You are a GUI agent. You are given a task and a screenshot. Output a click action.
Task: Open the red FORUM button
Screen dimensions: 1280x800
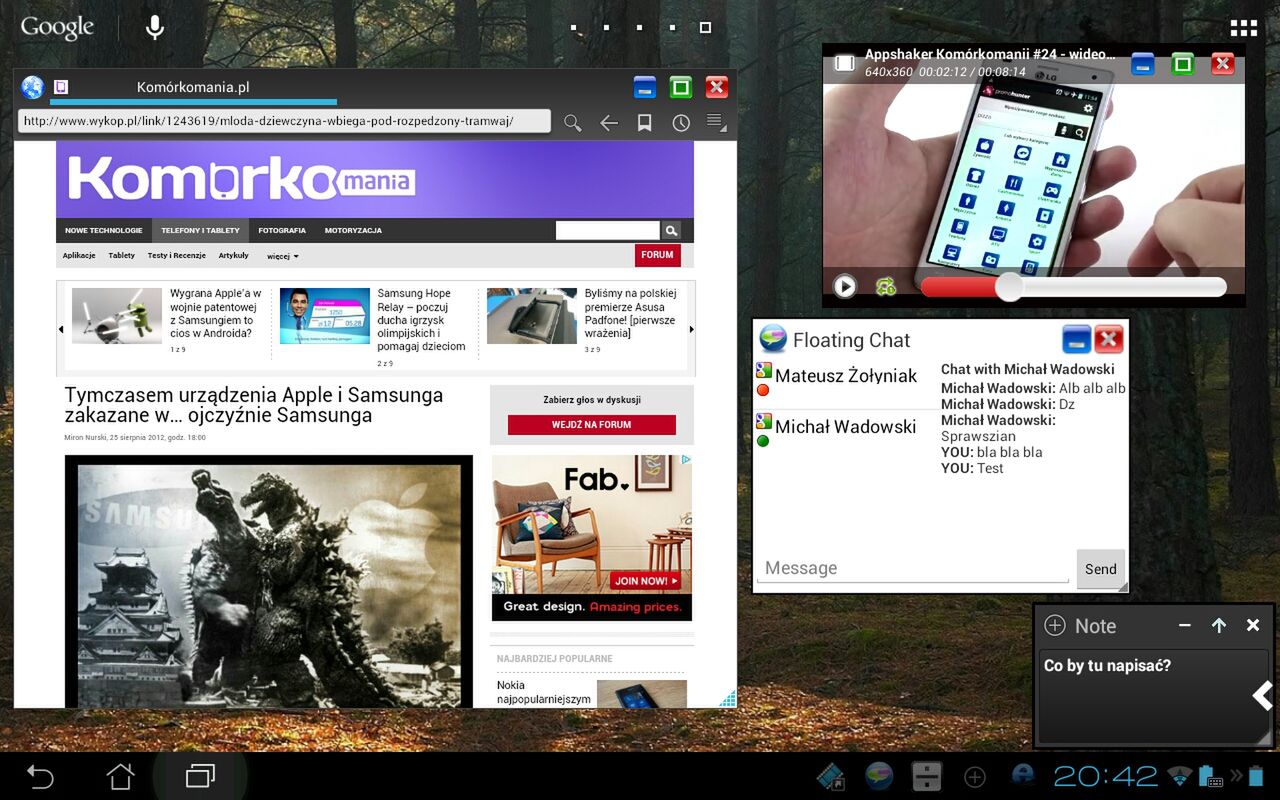657,255
